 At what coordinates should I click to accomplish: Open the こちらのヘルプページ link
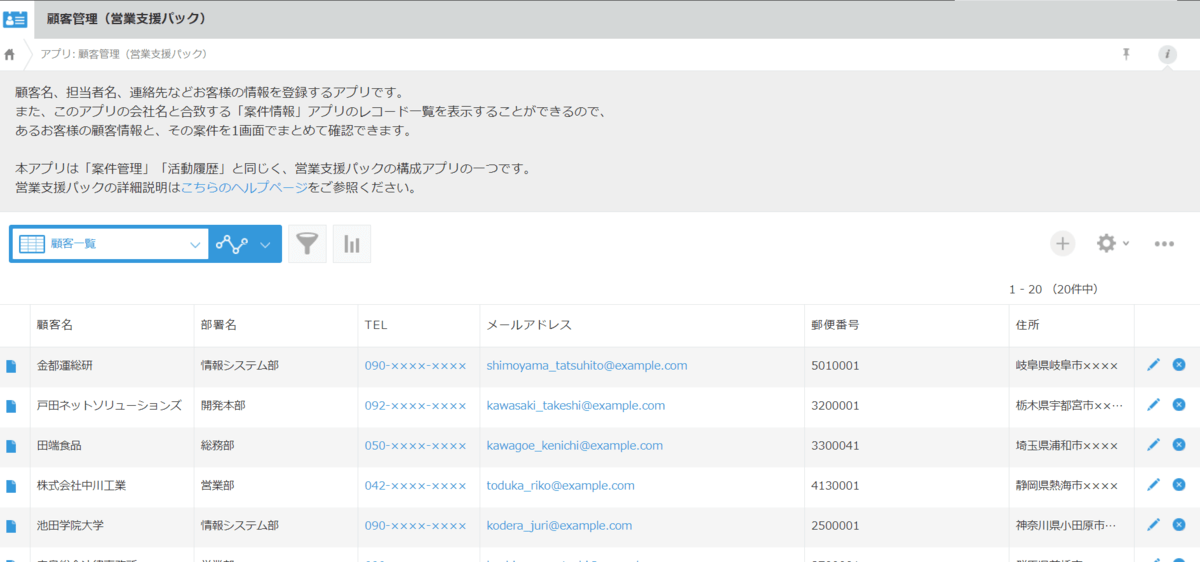click(243, 187)
